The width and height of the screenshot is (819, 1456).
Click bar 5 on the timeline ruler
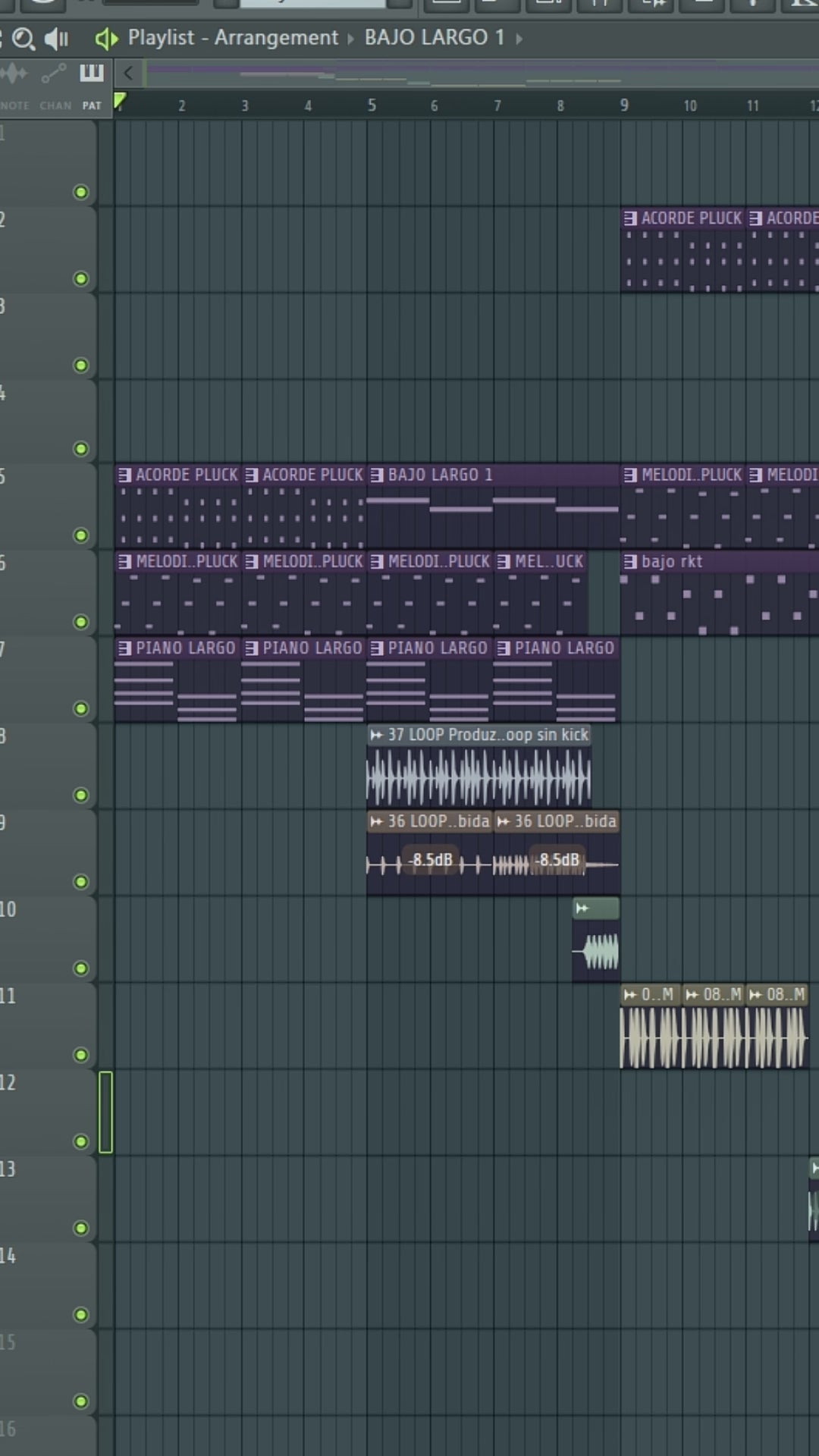pyautogui.click(x=372, y=105)
